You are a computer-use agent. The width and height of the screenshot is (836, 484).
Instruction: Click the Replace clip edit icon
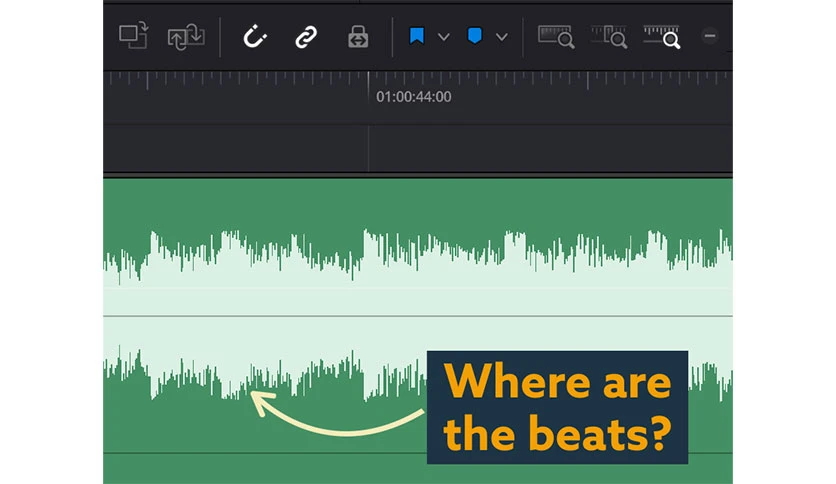pos(133,35)
